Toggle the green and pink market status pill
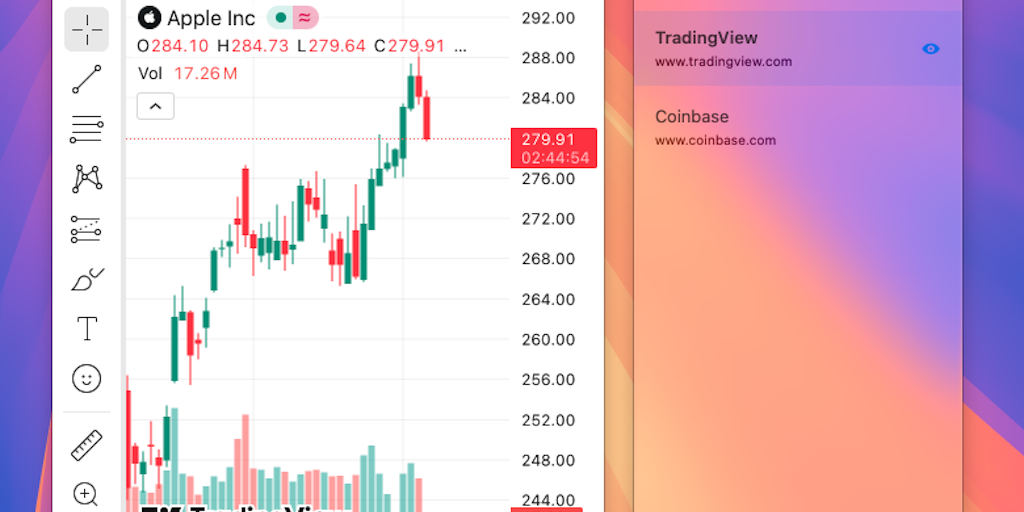Image resolution: width=1024 pixels, height=512 pixels. (292, 18)
